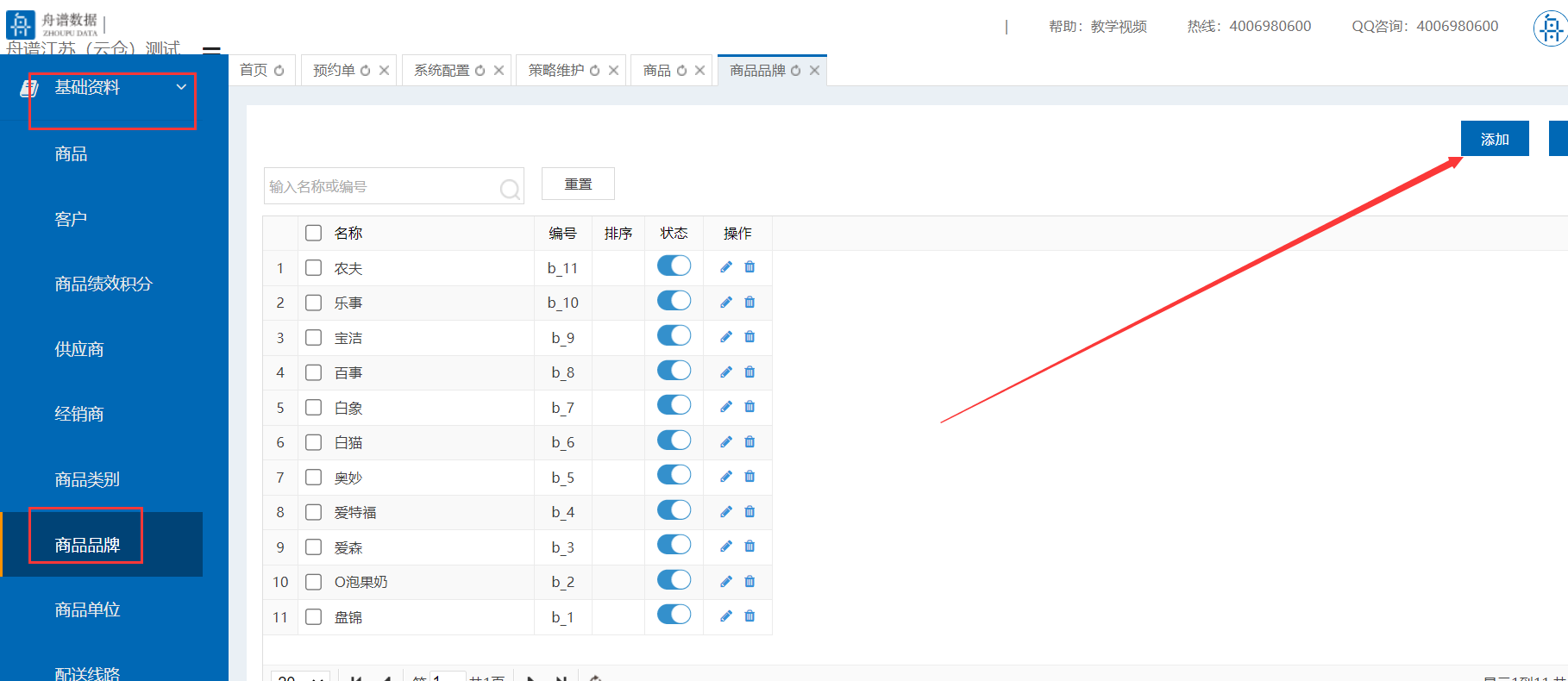Click the edit pencil icon for 盘锦 row
The height and width of the screenshot is (681, 1568).
726,616
